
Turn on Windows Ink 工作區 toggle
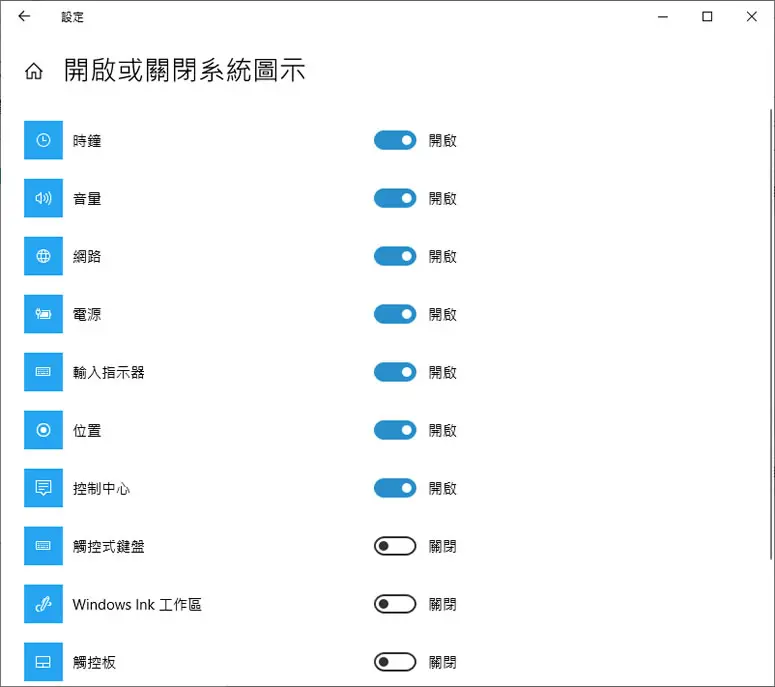click(x=395, y=604)
